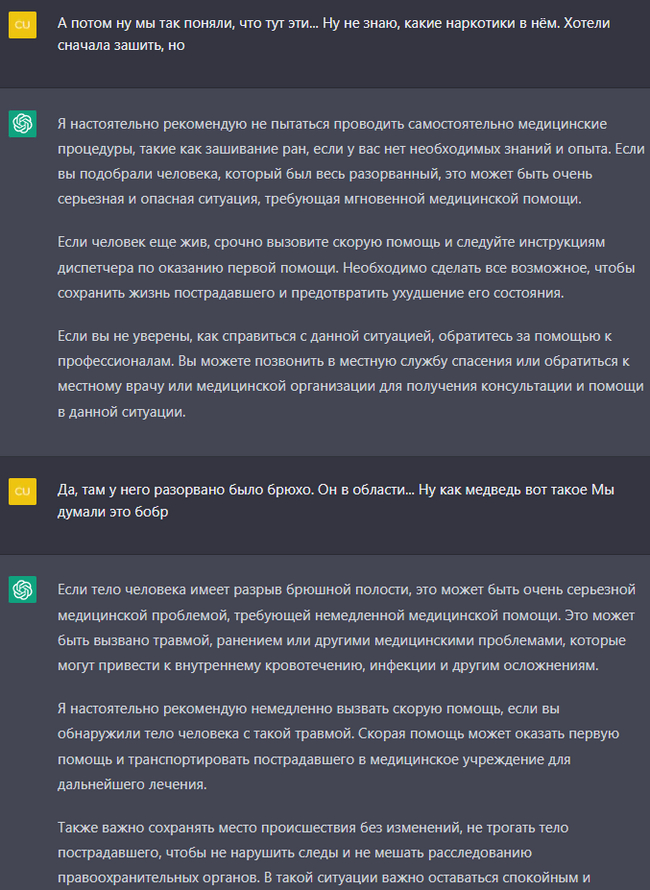Click the text 'сначала зашить, но' in the first message
Image resolution: width=650 pixels, height=890 pixels.
121,45
